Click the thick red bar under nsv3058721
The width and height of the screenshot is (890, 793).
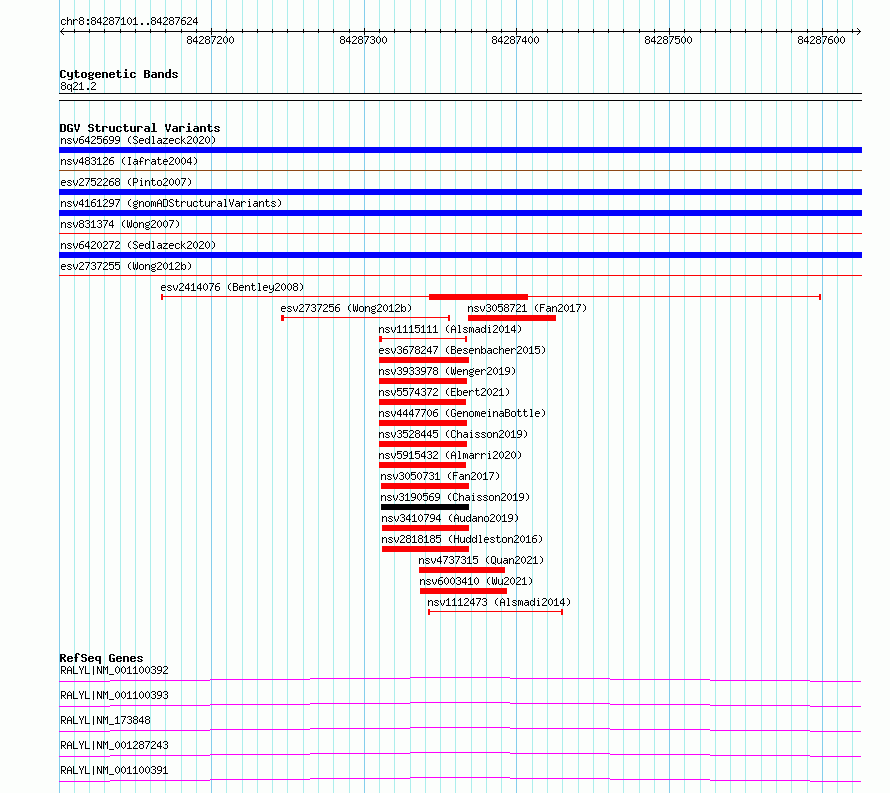(x=511, y=318)
